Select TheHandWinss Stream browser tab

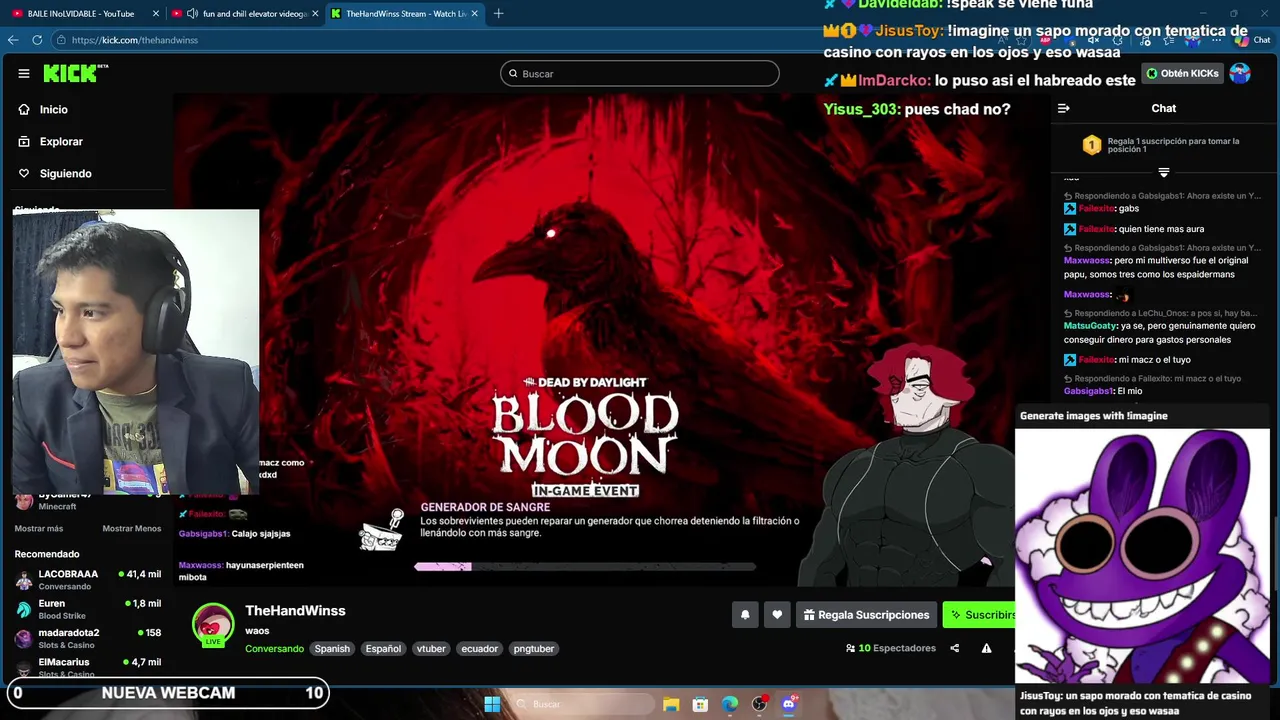tap(405, 14)
